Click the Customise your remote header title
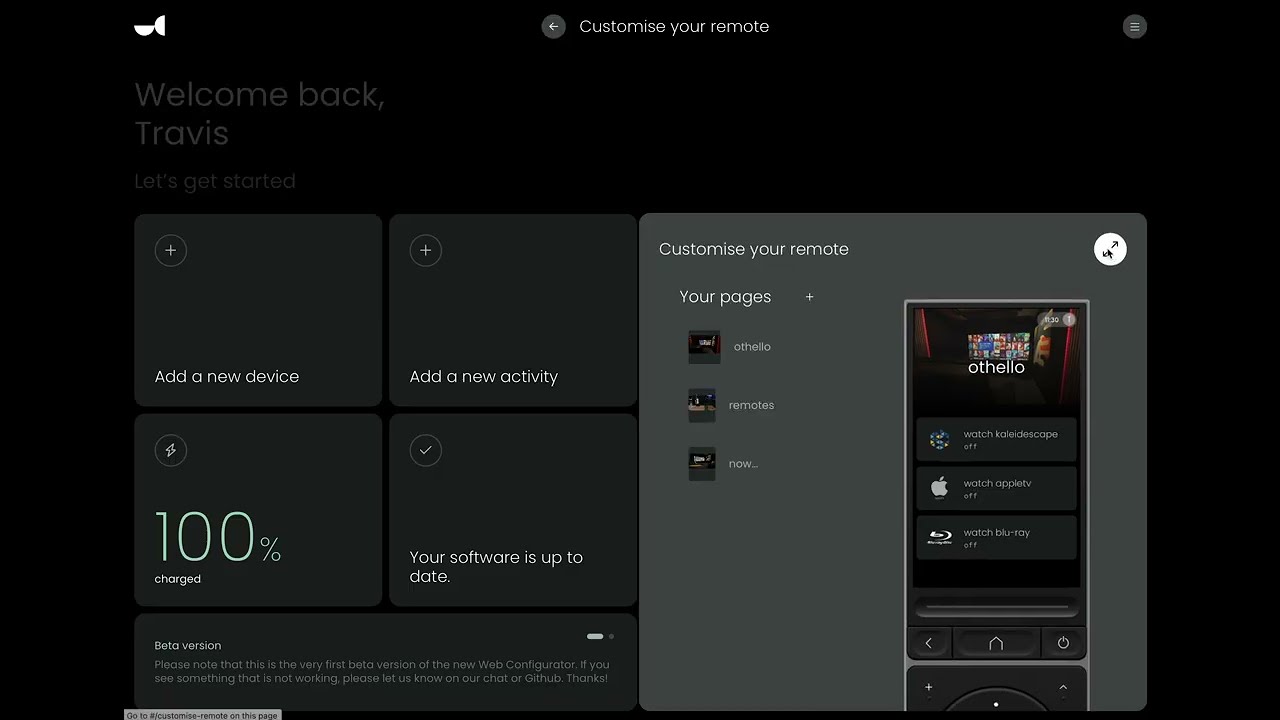The height and width of the screenshot is (720, 1280). coord(674,27)
